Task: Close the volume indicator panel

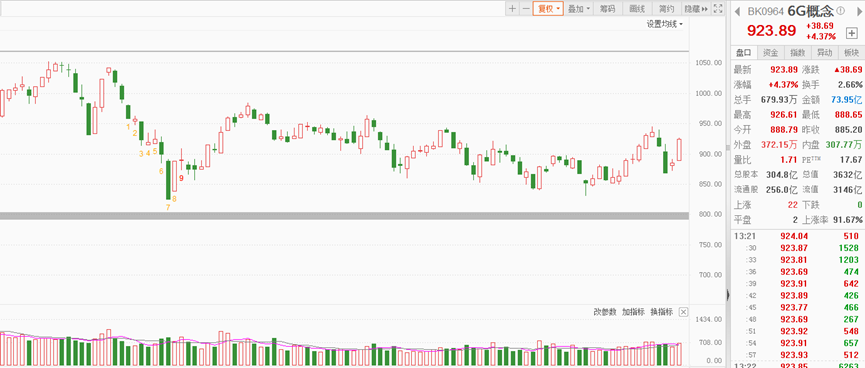Action: click(x=684, y=312)
